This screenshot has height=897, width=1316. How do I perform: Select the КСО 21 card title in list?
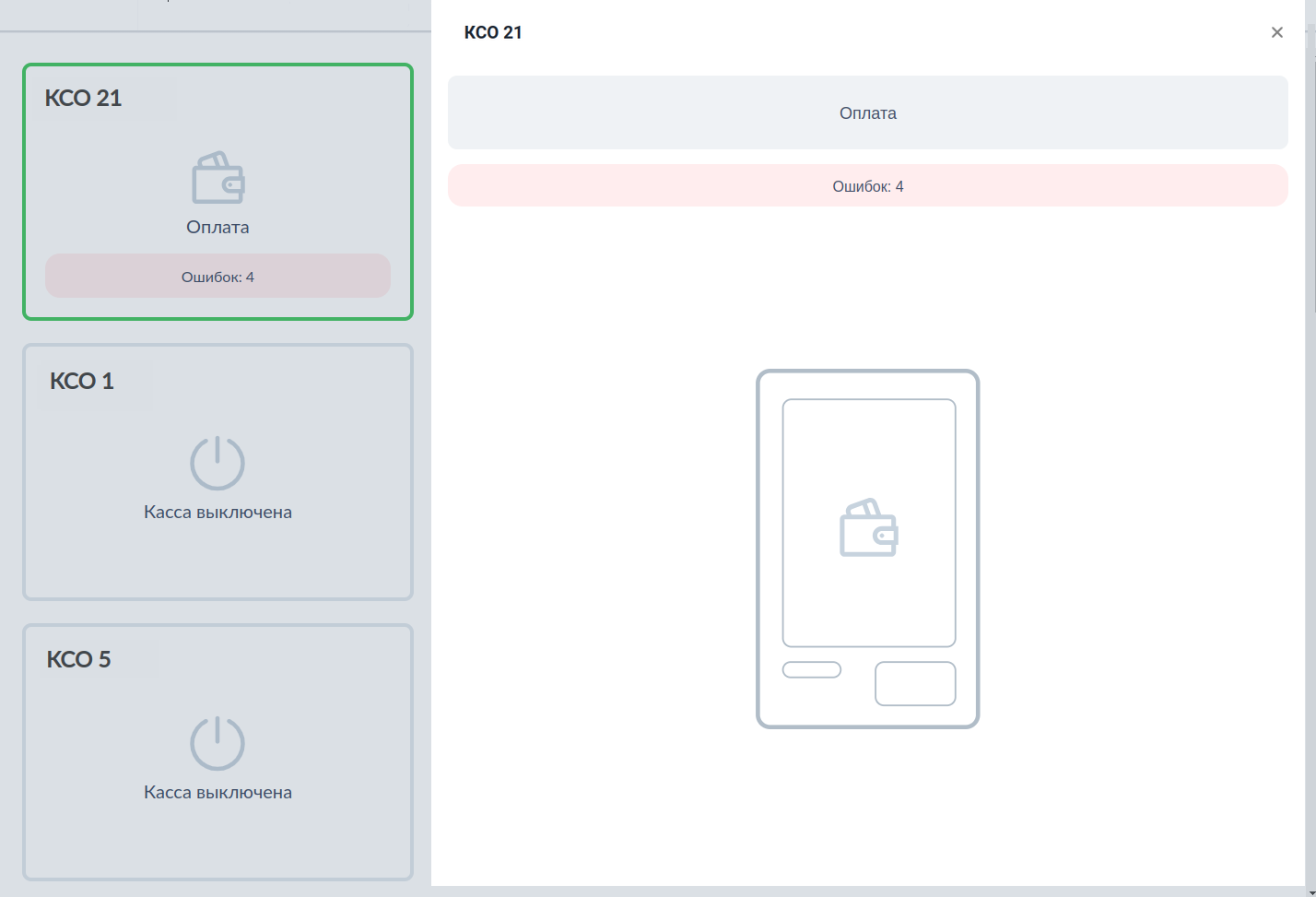click(84, 98)
